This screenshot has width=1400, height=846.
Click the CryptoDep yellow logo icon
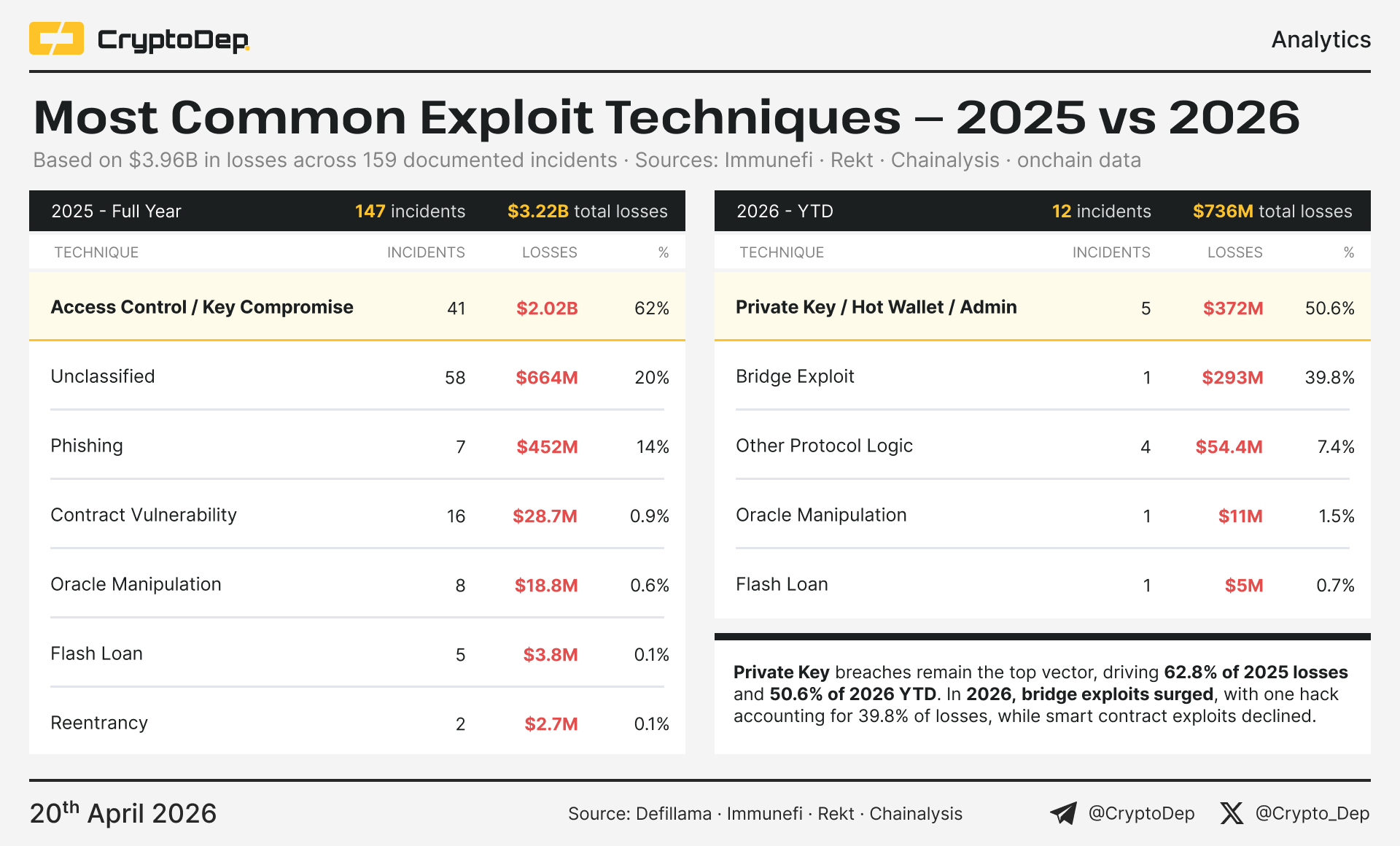(56, 39)
